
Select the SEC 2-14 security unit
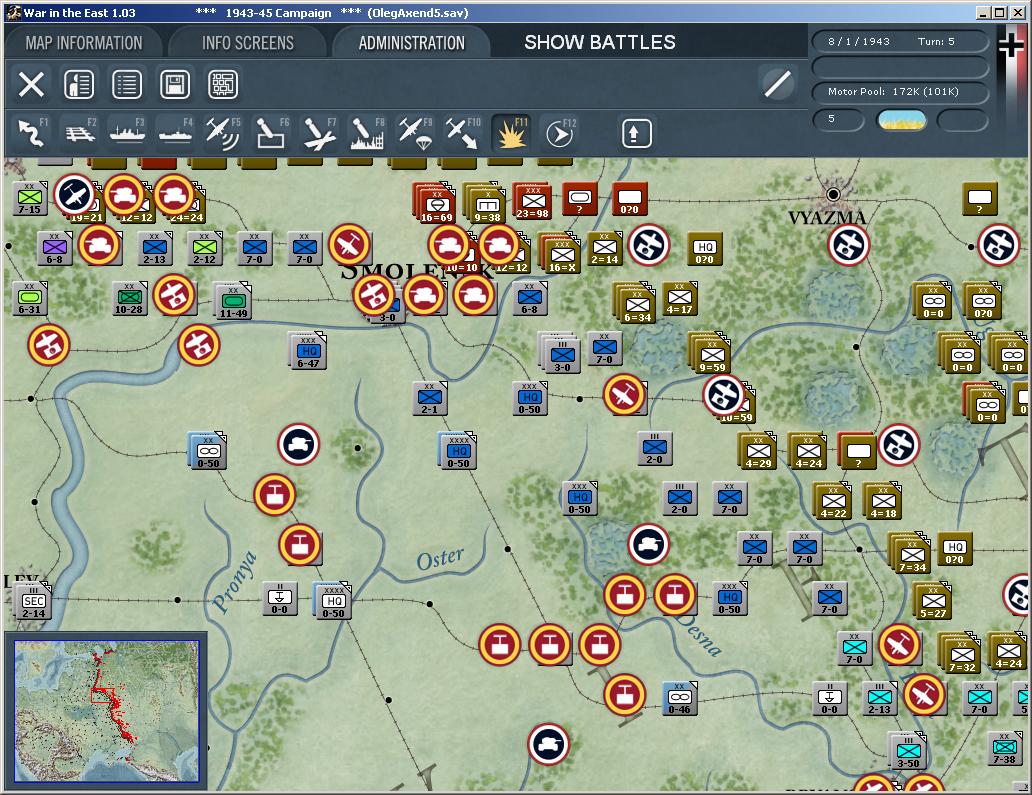point(32,602)
